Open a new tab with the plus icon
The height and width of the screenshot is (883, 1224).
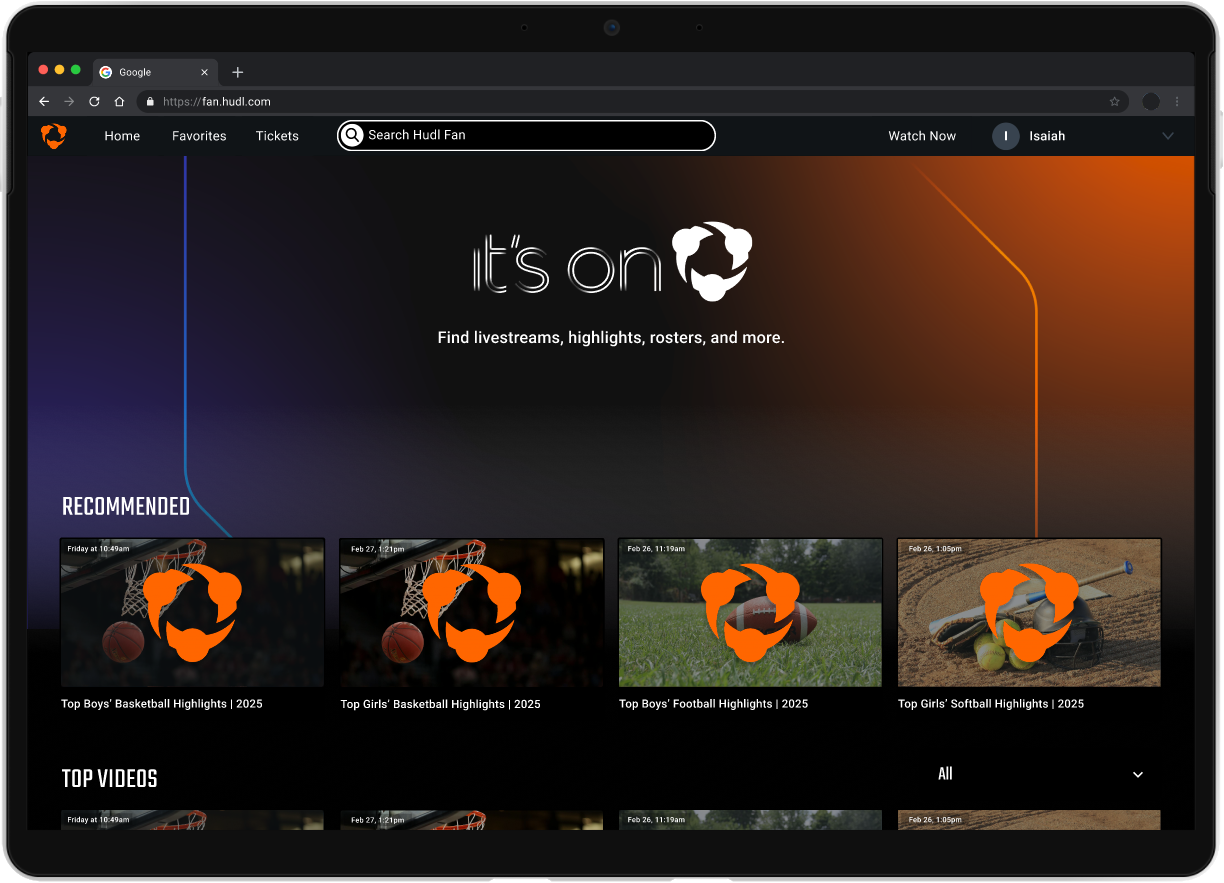click(x=237, y=72)
